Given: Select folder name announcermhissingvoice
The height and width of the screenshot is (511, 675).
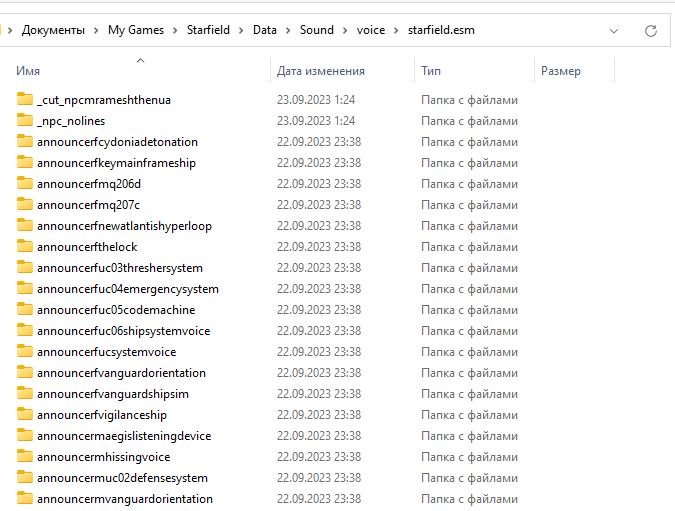Looking at the screenshot, I should [104, 457].
